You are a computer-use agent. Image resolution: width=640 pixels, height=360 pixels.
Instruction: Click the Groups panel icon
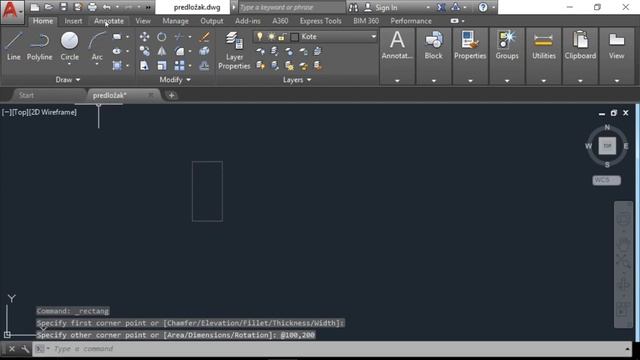[507, 41]
